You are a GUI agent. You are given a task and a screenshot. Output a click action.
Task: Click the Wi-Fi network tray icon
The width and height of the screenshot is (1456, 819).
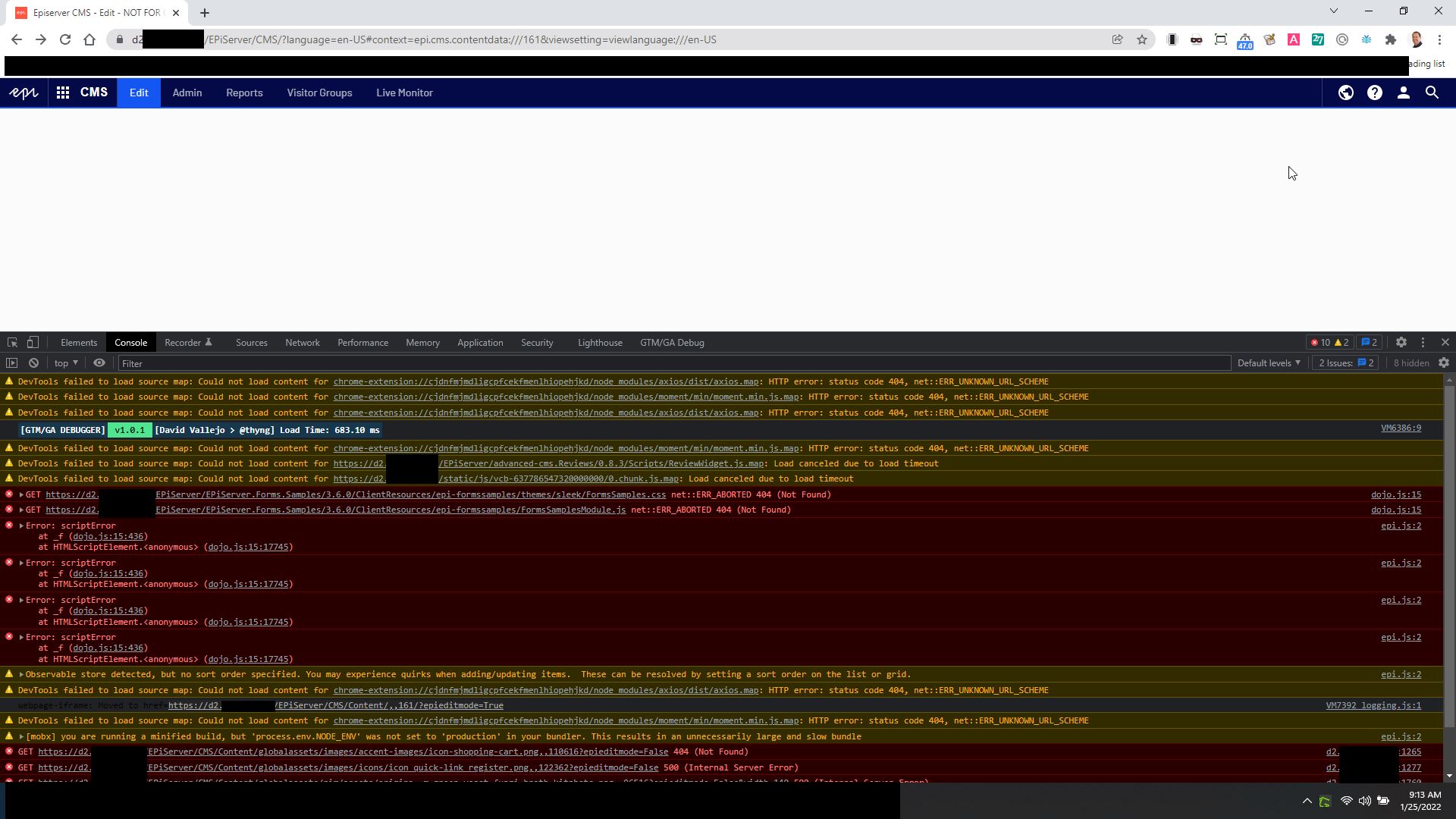coord(1346,801)
